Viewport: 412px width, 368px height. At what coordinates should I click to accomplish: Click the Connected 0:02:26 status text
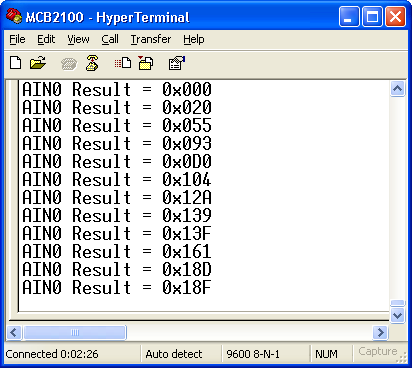[x=52, y=354]
